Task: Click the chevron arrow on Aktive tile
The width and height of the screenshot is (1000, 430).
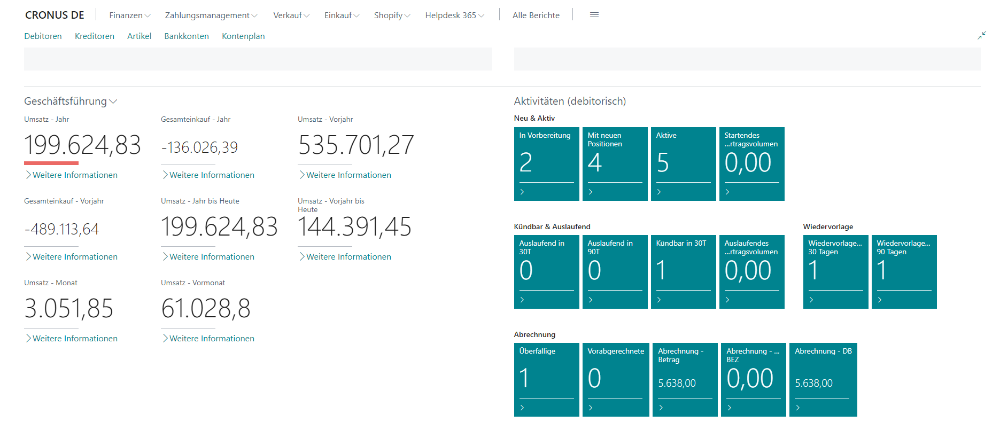Action: 657,191
